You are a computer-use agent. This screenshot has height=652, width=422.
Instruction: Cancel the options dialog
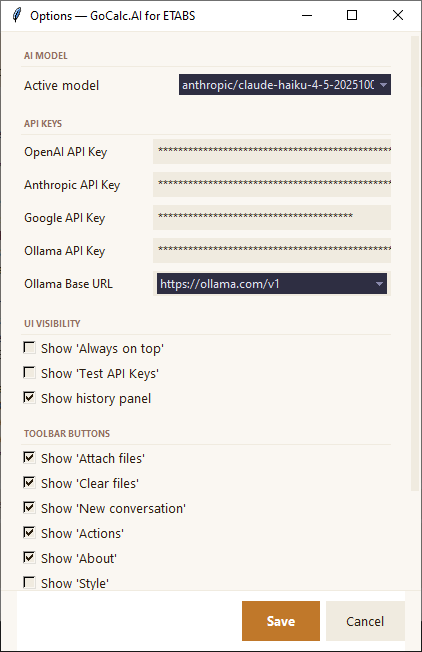(365, 621)
